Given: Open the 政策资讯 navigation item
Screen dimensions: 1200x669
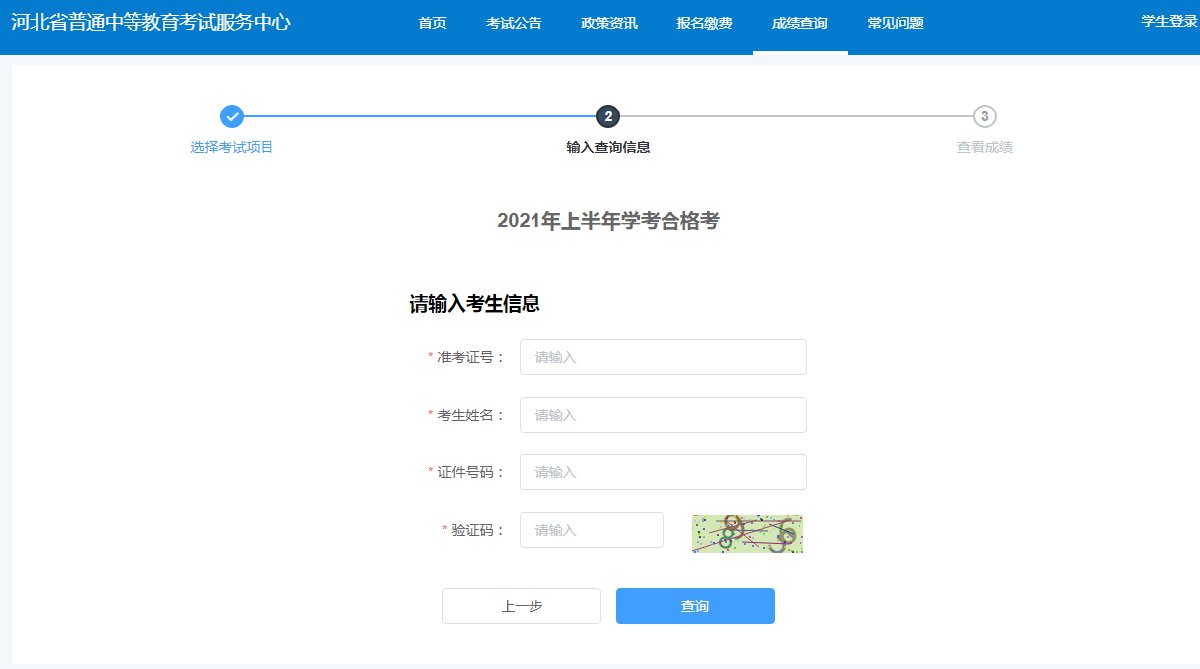Looking at the screenshot, I should 609,23.
